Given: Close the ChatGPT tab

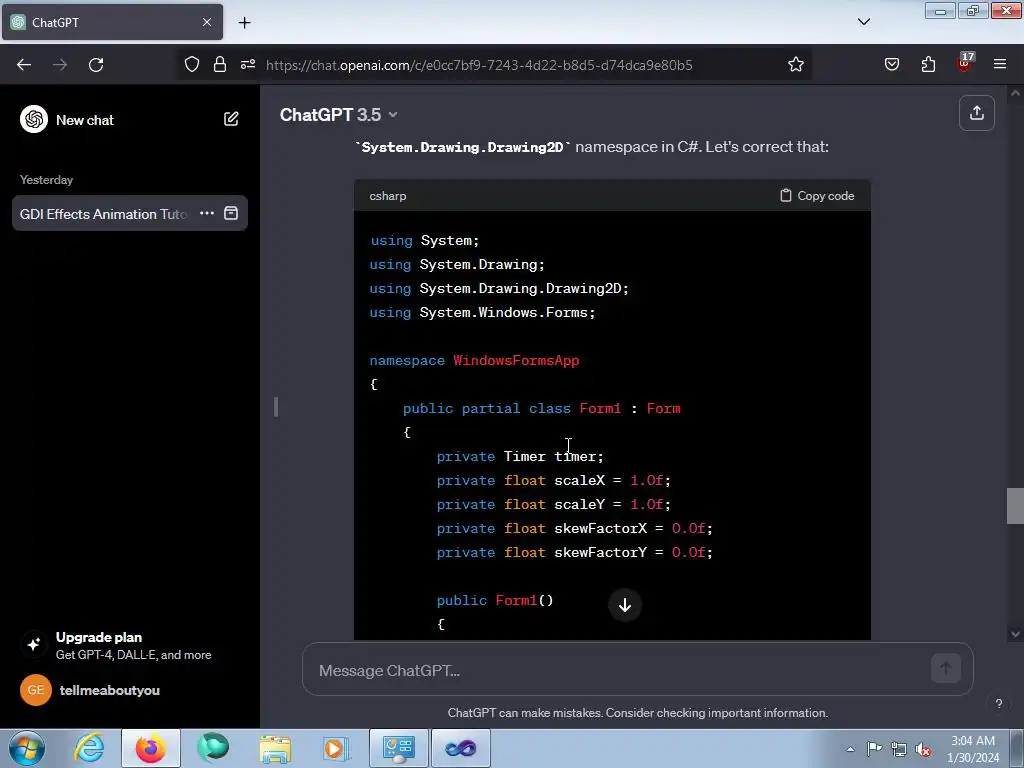Looking at the screenshot, I should [x=206, y=22].
